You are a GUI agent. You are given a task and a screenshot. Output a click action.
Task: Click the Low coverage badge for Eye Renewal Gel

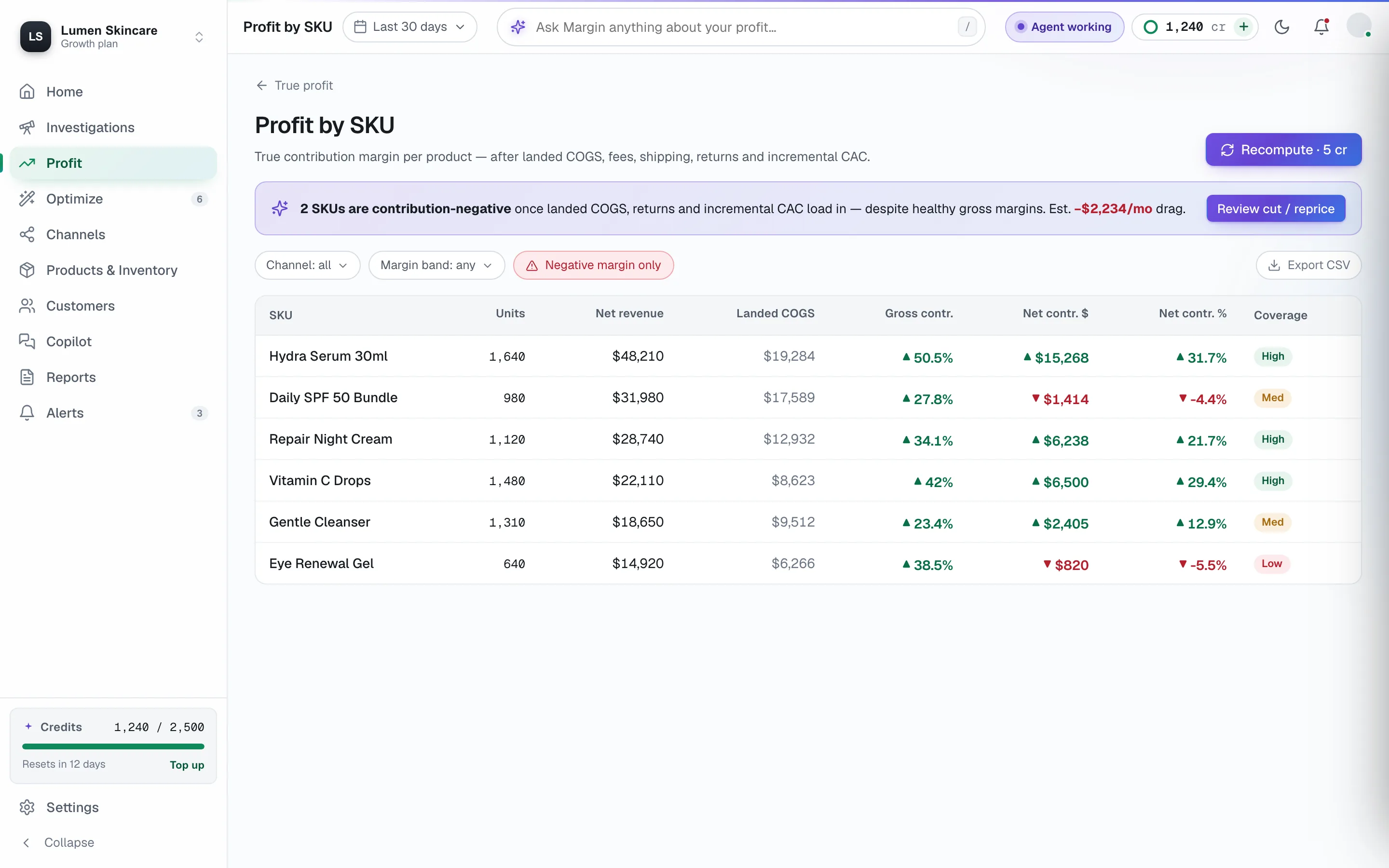1271,564
